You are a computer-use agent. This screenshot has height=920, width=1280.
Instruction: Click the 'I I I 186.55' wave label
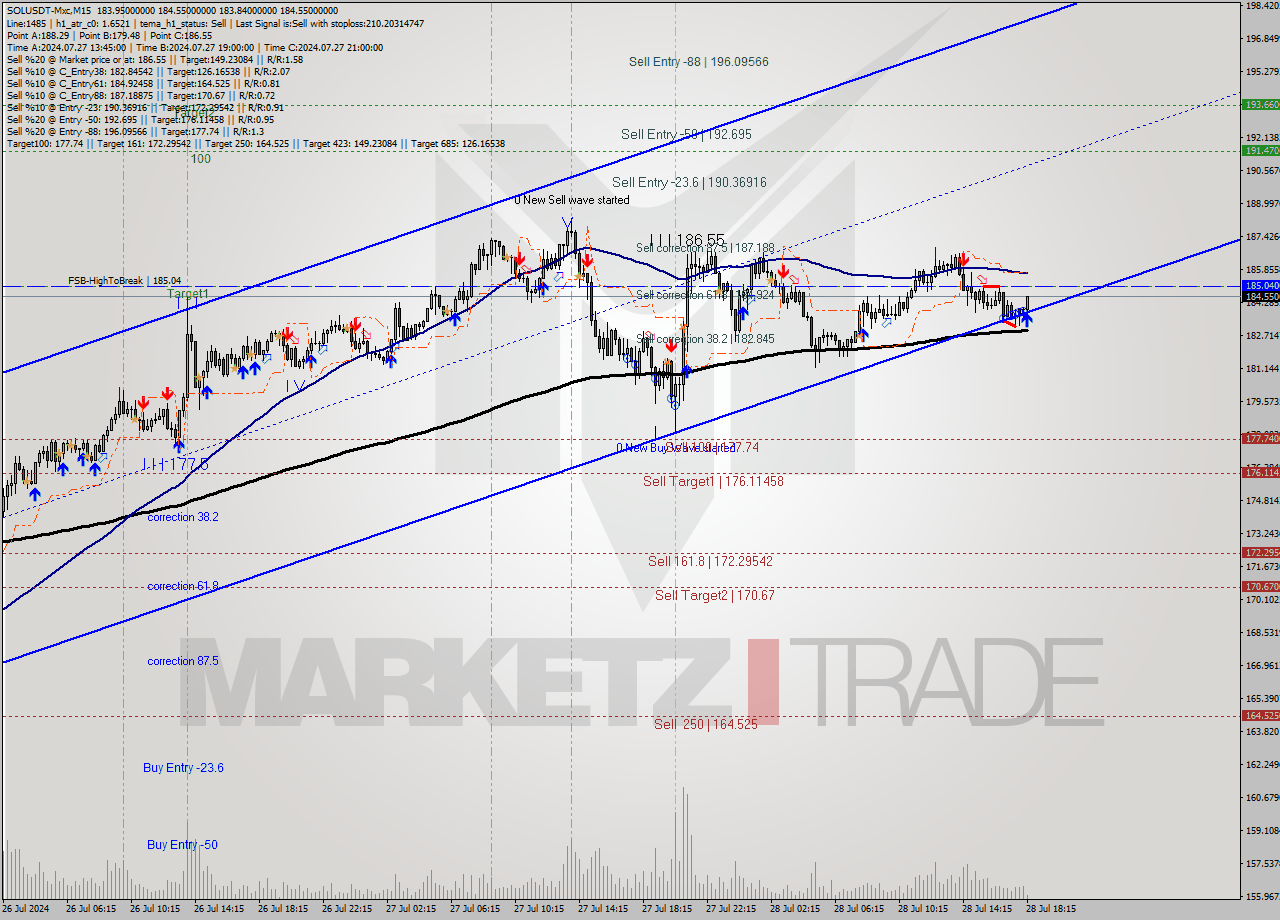tap(686, 241)
